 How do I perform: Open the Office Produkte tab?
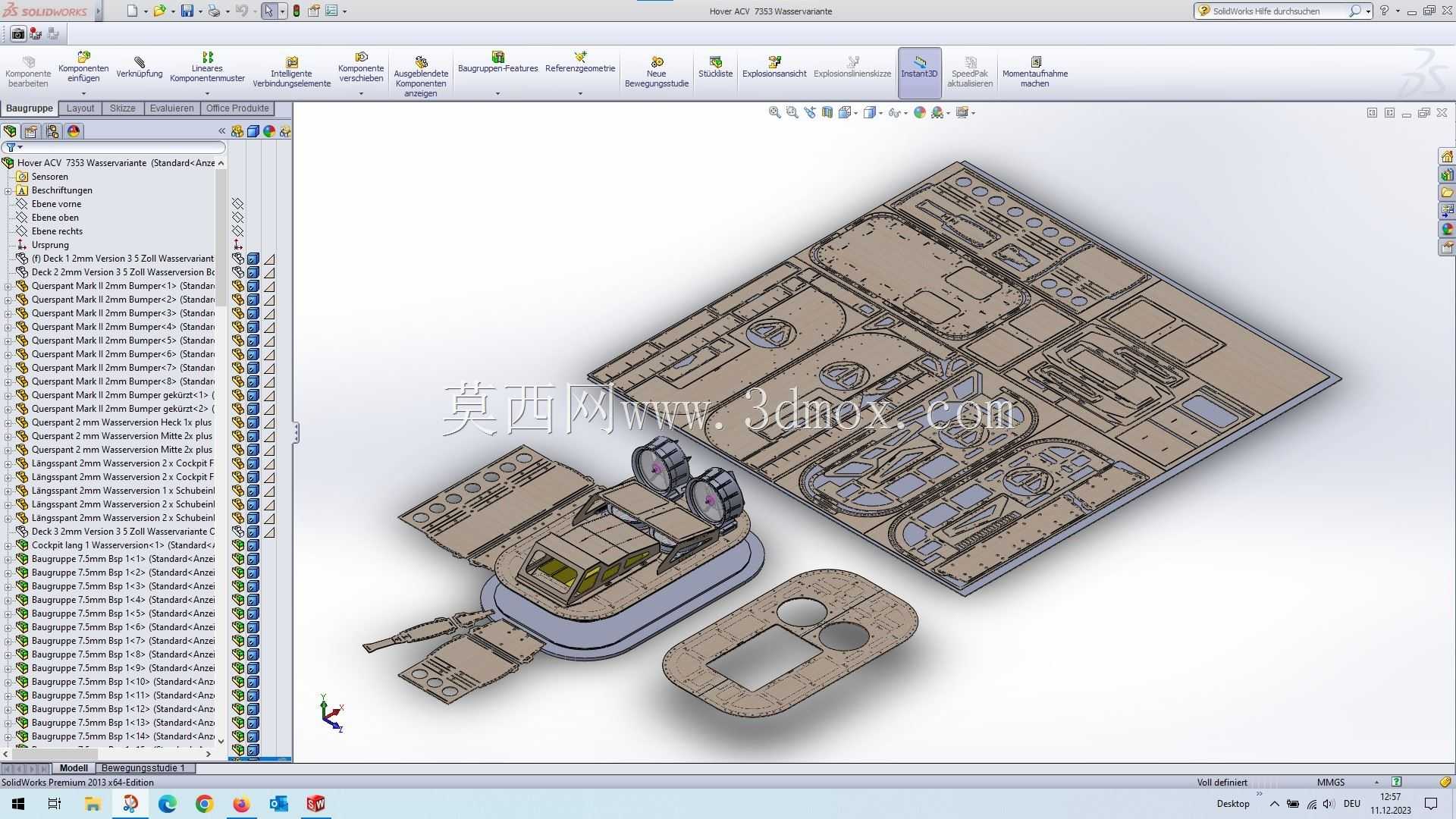pos(237,108)
